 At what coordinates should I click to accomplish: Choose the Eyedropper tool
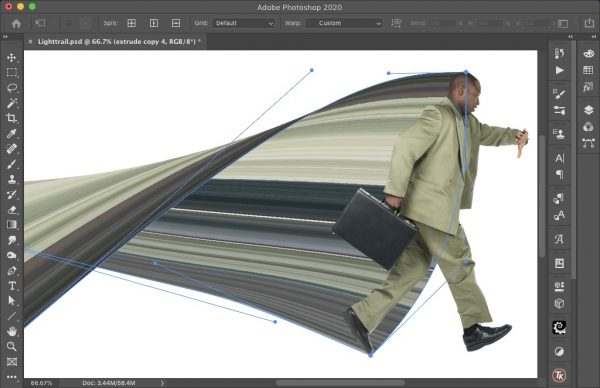click(x=11, y=133)
